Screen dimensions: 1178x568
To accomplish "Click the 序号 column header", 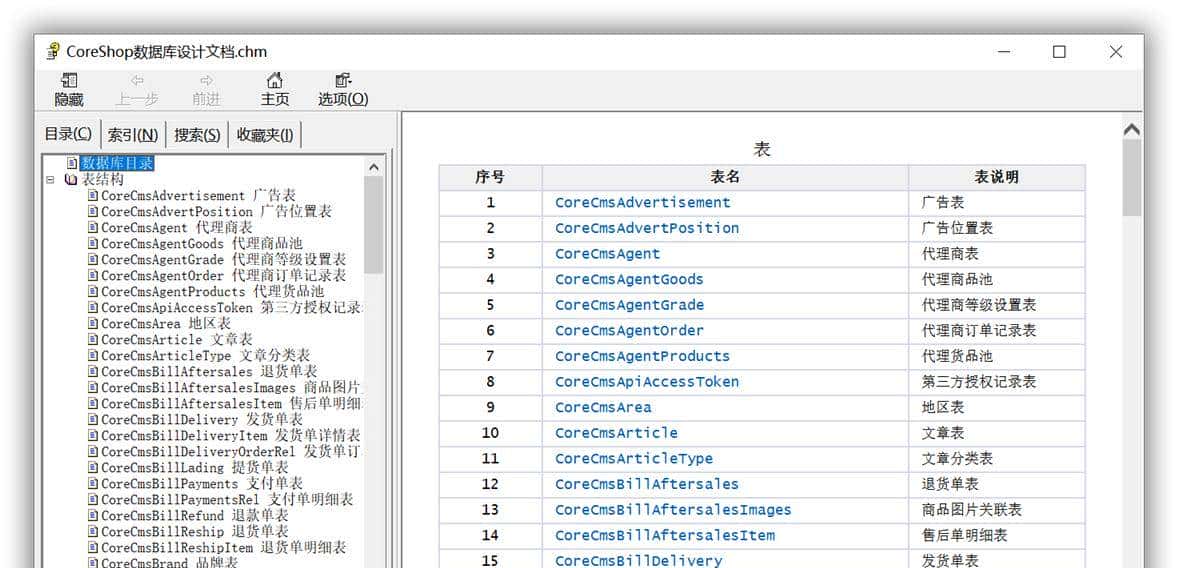I will click(x=490, y=177).
